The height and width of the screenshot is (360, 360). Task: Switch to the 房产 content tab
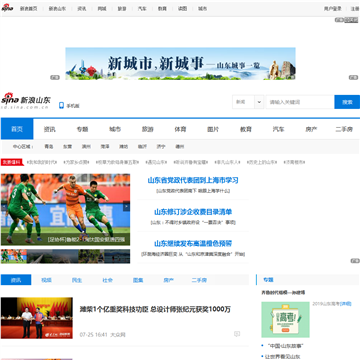click(169, 280)
